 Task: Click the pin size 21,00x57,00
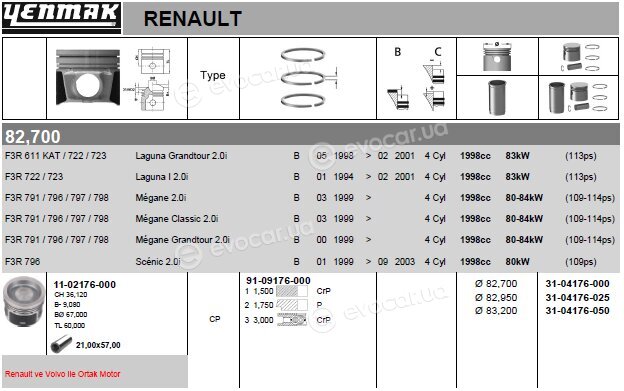tap(98, 345)
